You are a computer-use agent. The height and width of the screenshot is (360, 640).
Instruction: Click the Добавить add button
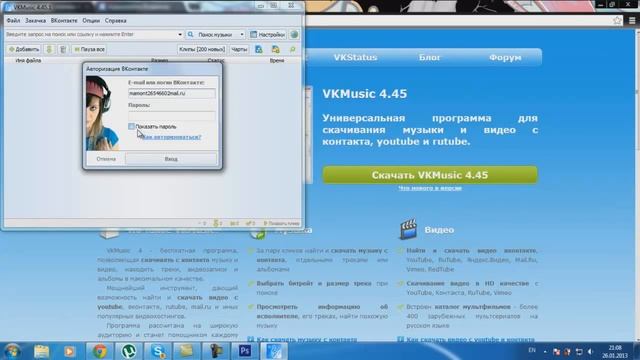pos(24,49)
